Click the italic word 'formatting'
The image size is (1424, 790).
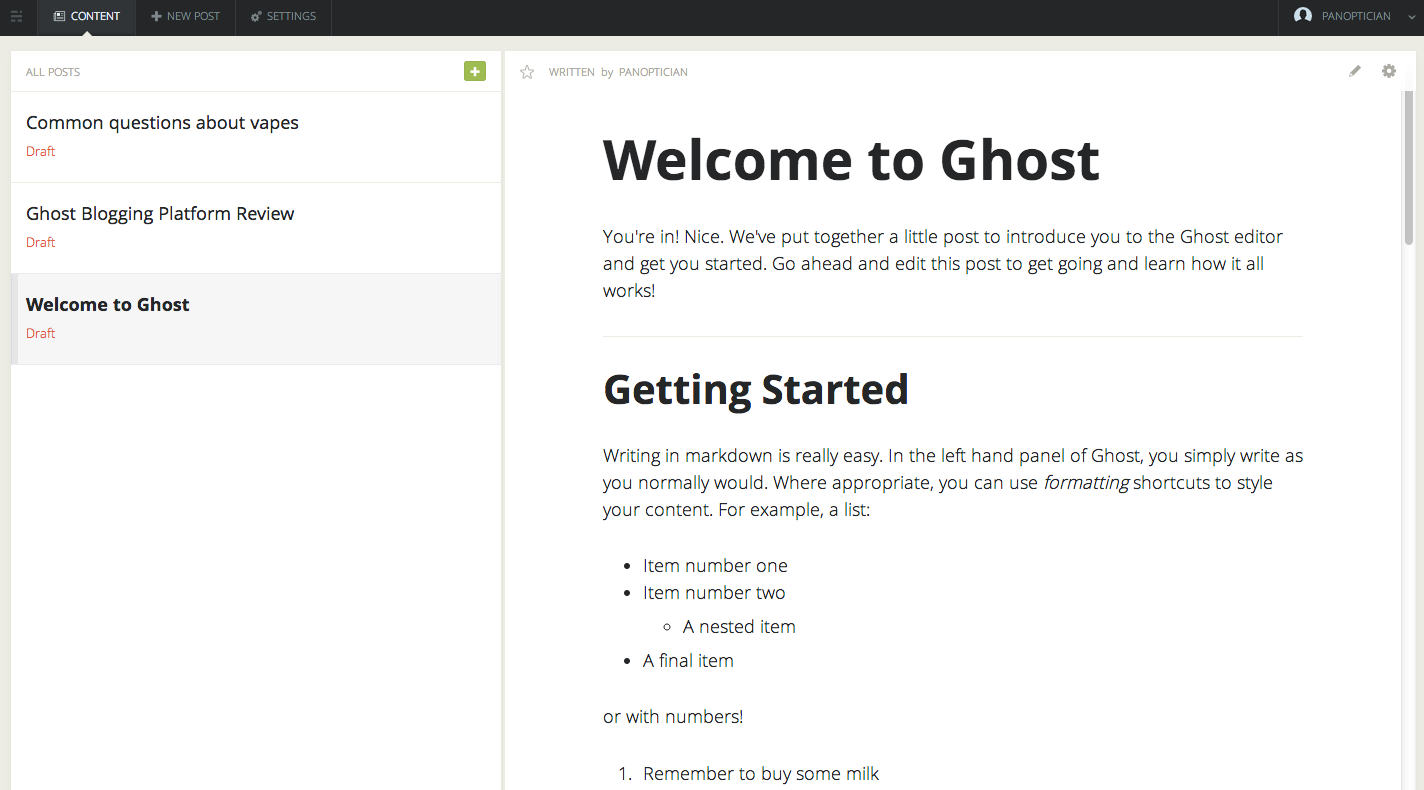coord(1086,483)
